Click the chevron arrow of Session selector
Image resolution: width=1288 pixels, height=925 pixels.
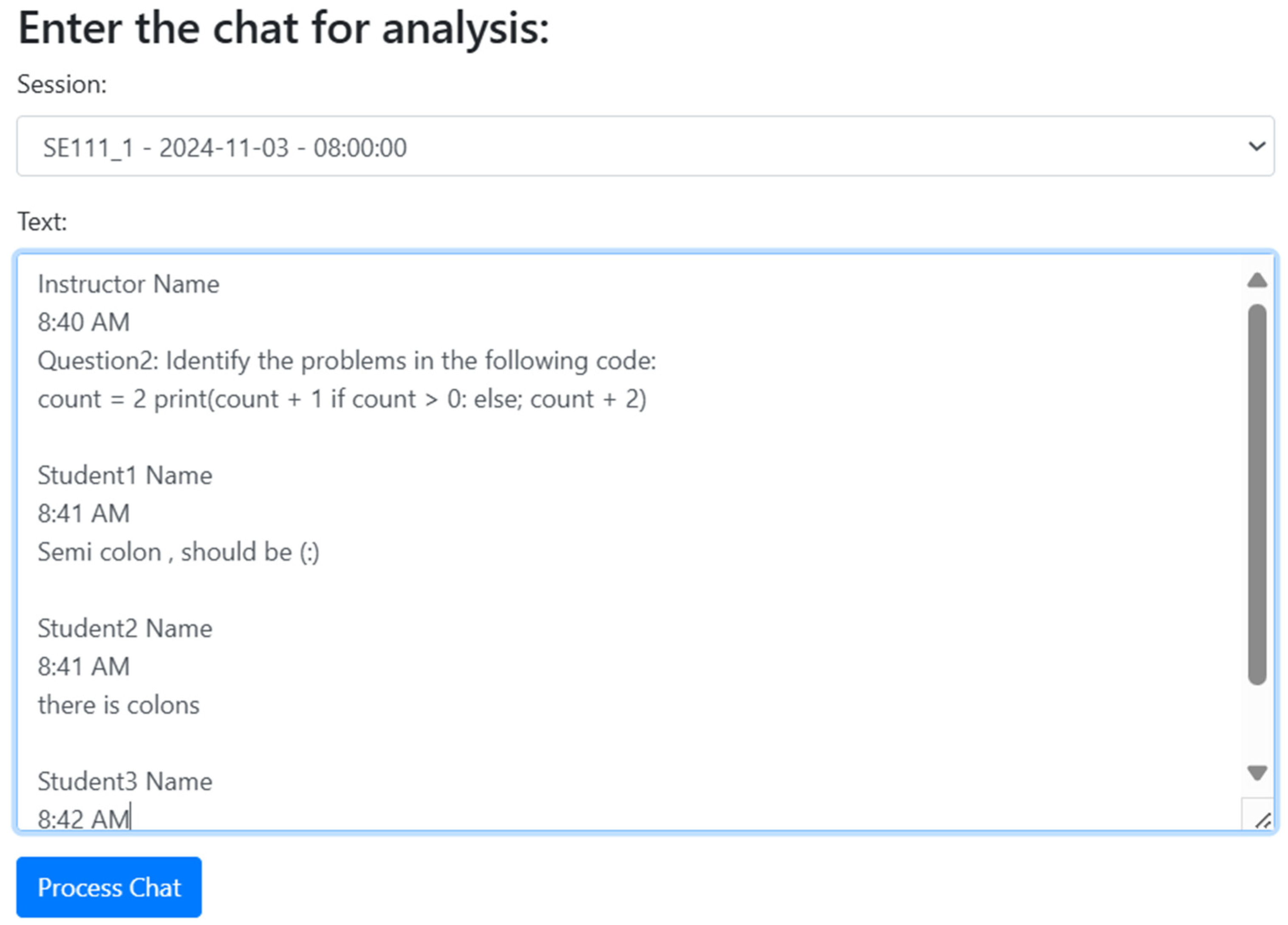pyautogui.click(x=1256, y=147)
